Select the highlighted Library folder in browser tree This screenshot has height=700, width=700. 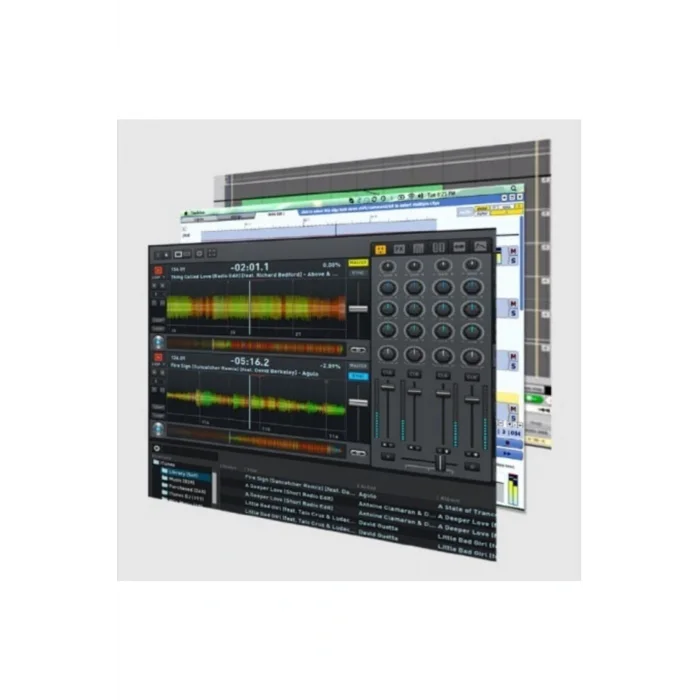point(186,474)
